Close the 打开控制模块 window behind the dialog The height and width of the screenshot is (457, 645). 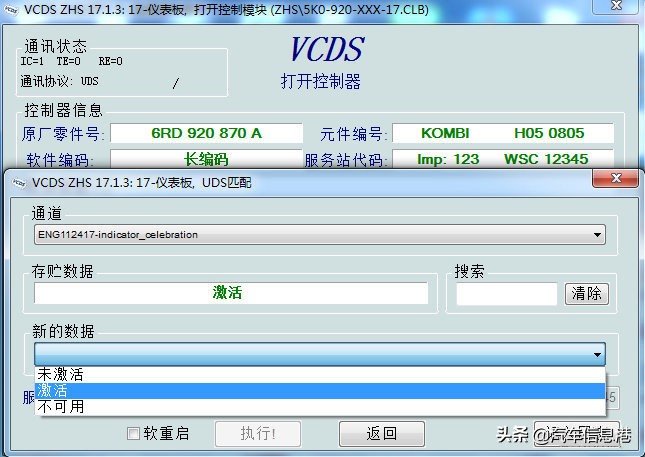[616, 6]
